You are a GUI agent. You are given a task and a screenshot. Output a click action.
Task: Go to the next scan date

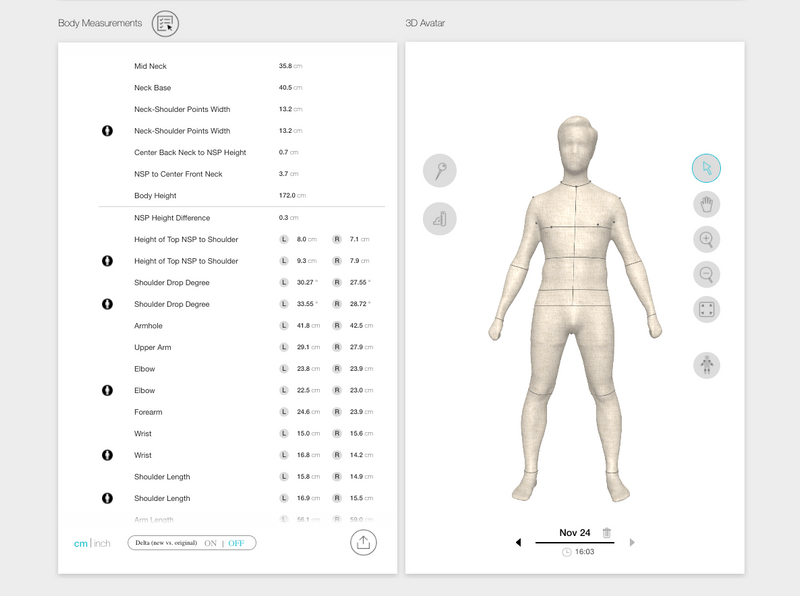(x=632, y=543)
